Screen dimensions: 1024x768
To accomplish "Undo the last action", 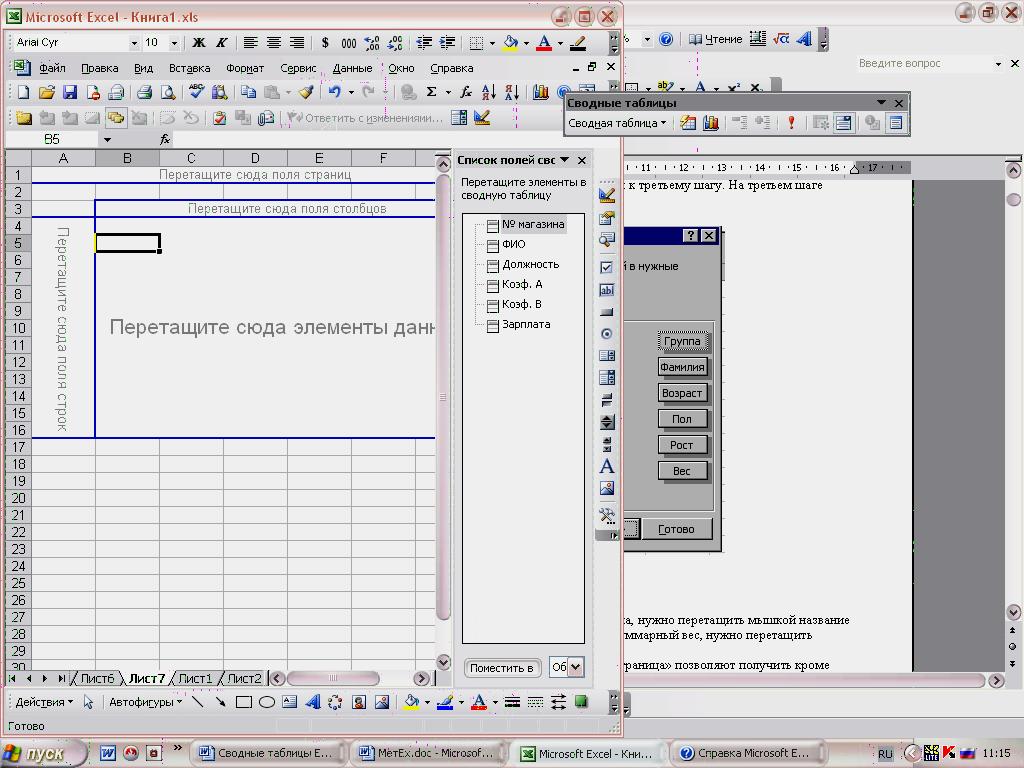I will (x=334, y=92).
